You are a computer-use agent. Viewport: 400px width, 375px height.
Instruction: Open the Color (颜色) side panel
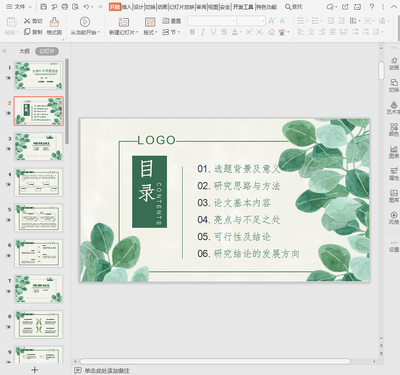394,130
